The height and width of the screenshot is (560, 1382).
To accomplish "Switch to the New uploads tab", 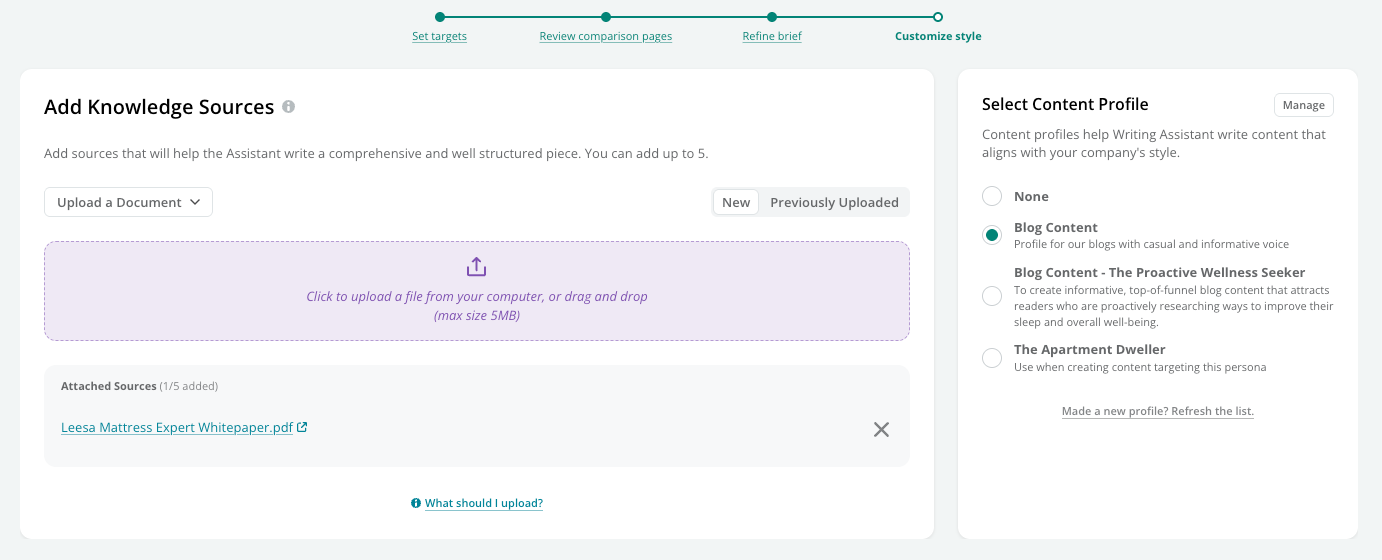I will [736, 202].
